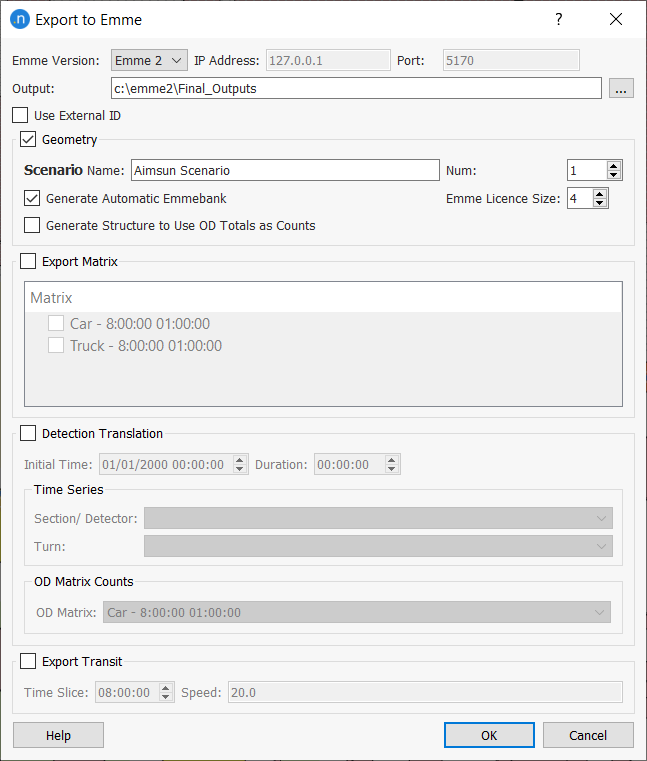This screenshot has width=647, height=761.
Task: Increase the Duration value
Action: (x=392, y=460)
